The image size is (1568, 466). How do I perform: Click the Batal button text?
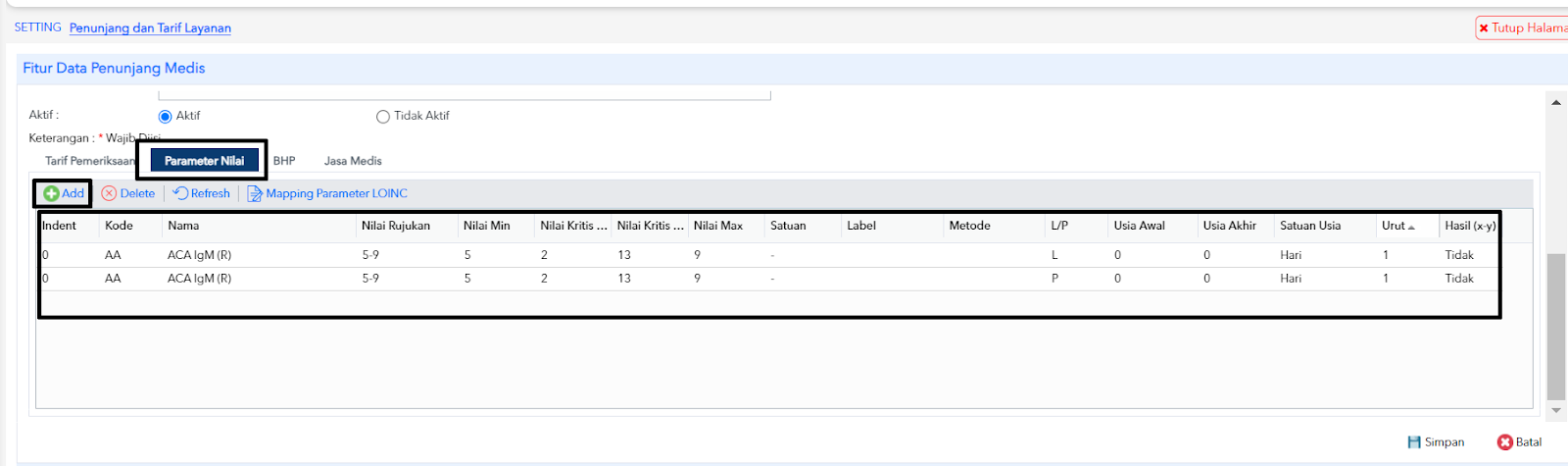1529,442
